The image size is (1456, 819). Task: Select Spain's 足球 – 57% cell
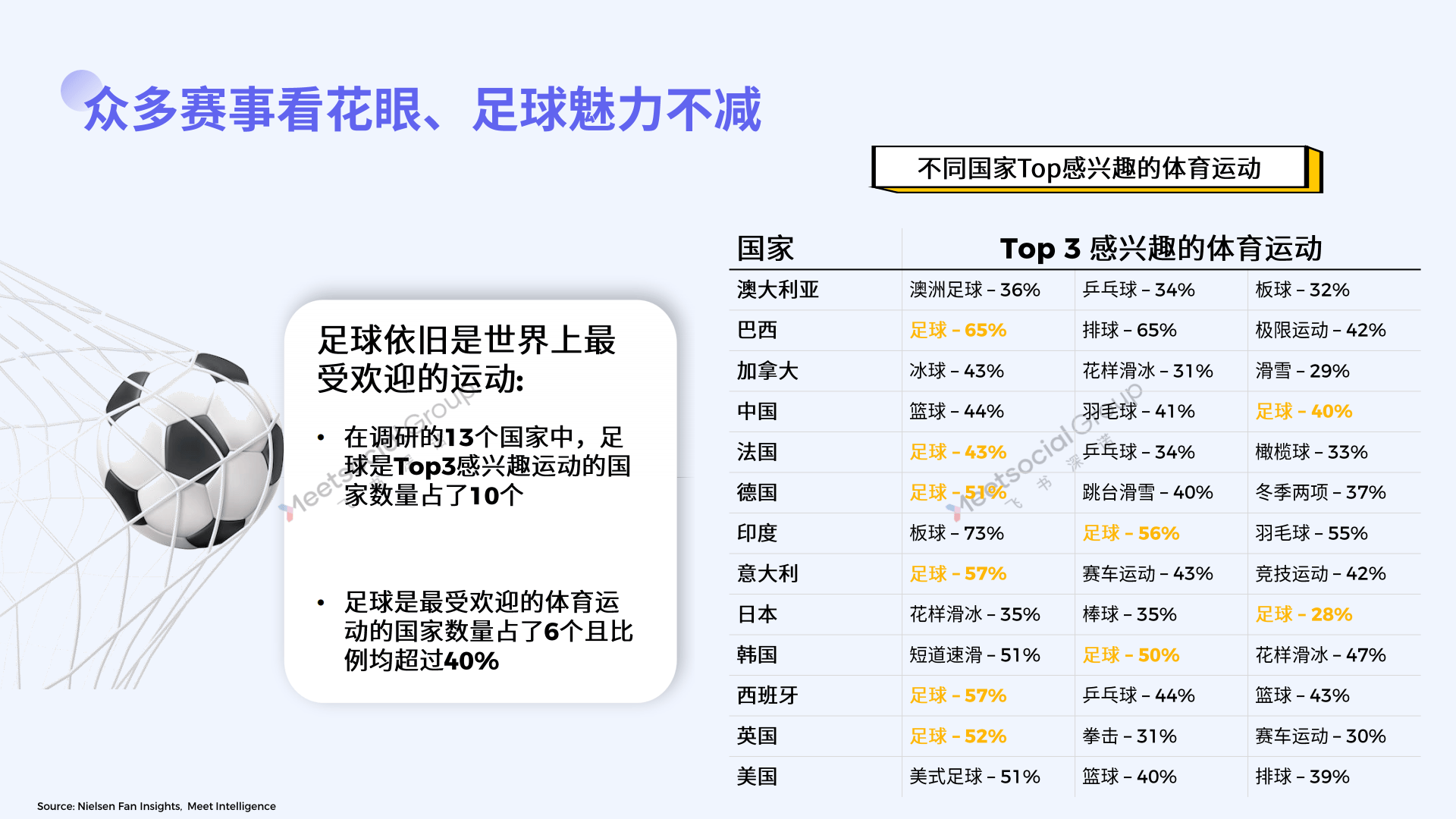point(958,695)
